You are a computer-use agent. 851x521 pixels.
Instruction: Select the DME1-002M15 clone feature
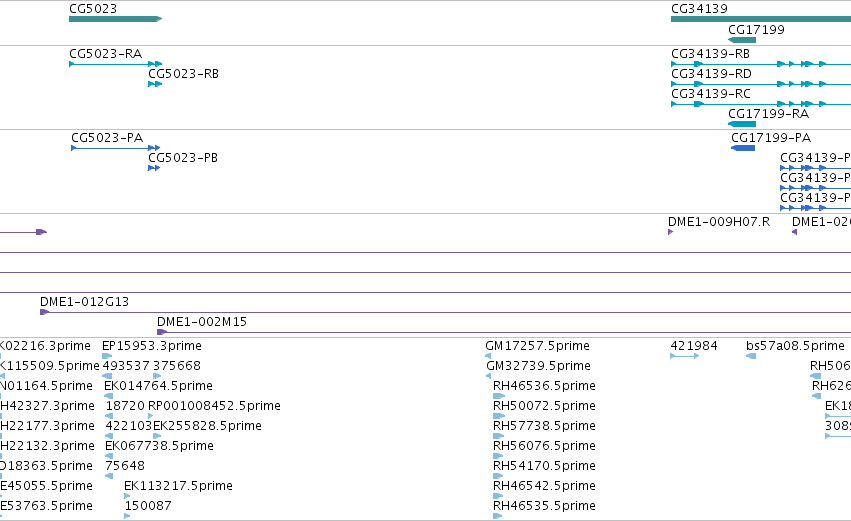[x=504, y=332]
